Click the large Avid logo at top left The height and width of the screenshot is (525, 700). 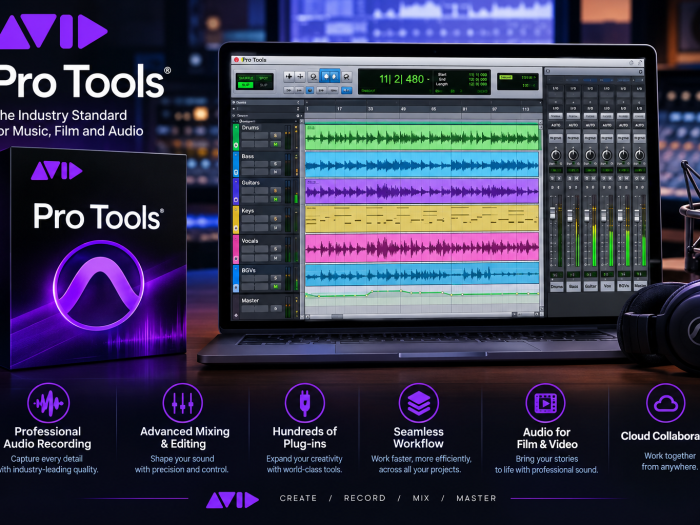pyautogui.click(x=53, y=31)
